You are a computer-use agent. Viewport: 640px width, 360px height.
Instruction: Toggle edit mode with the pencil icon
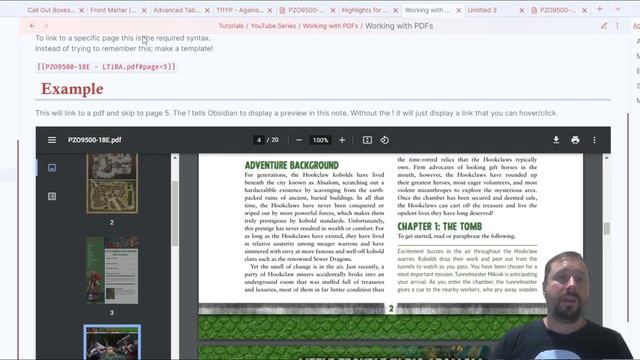click(x=604, y=26)
